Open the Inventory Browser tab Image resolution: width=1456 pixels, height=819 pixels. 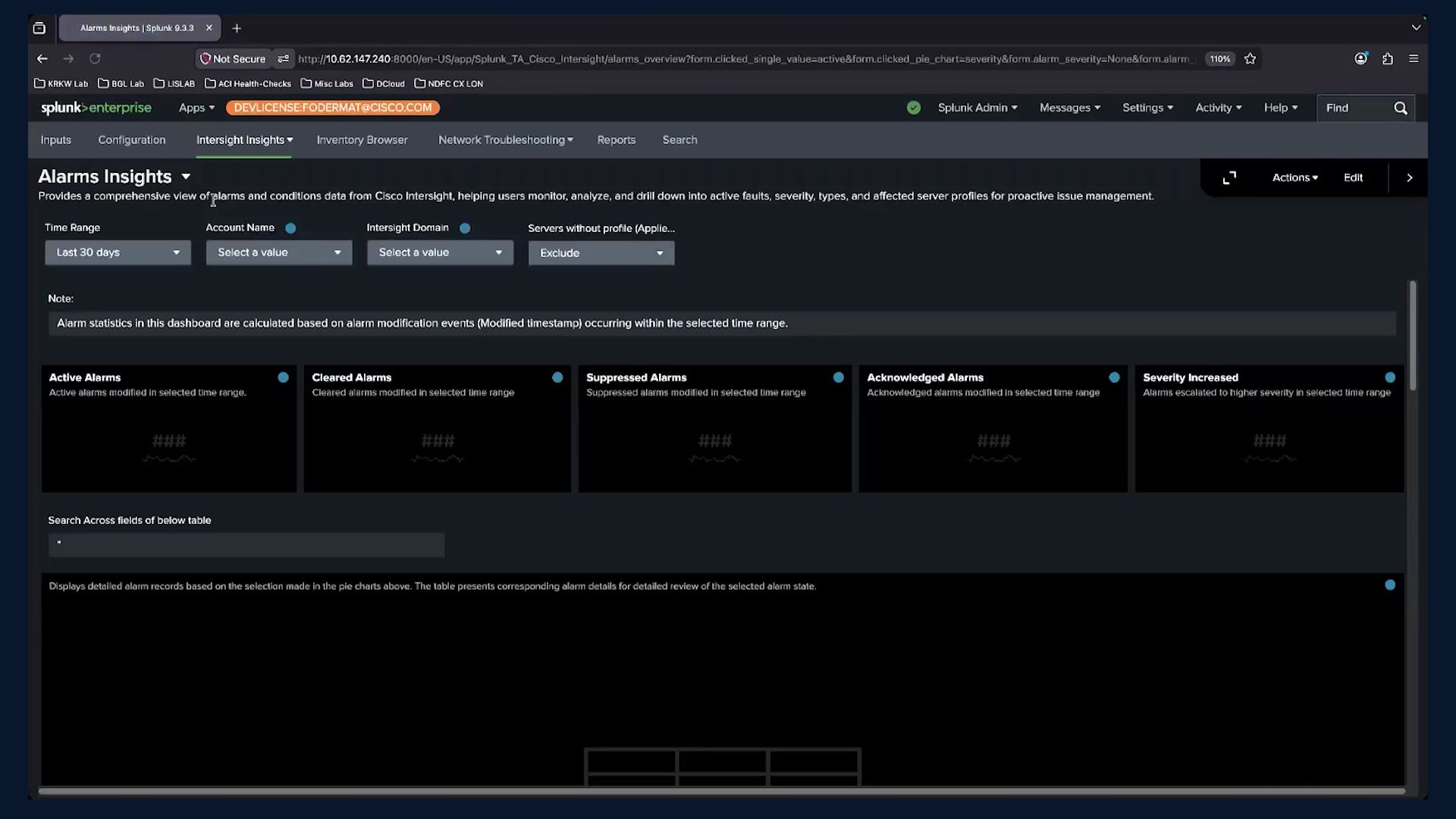(362, 140)
